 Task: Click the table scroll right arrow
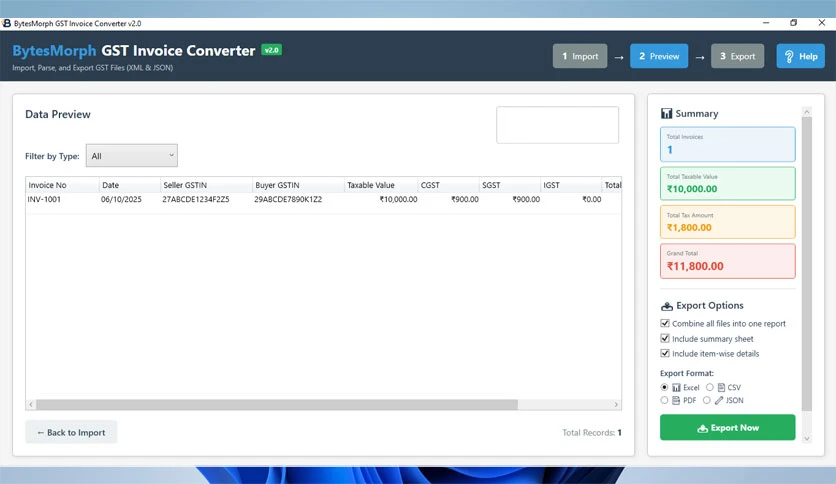[x=616, y=405]
